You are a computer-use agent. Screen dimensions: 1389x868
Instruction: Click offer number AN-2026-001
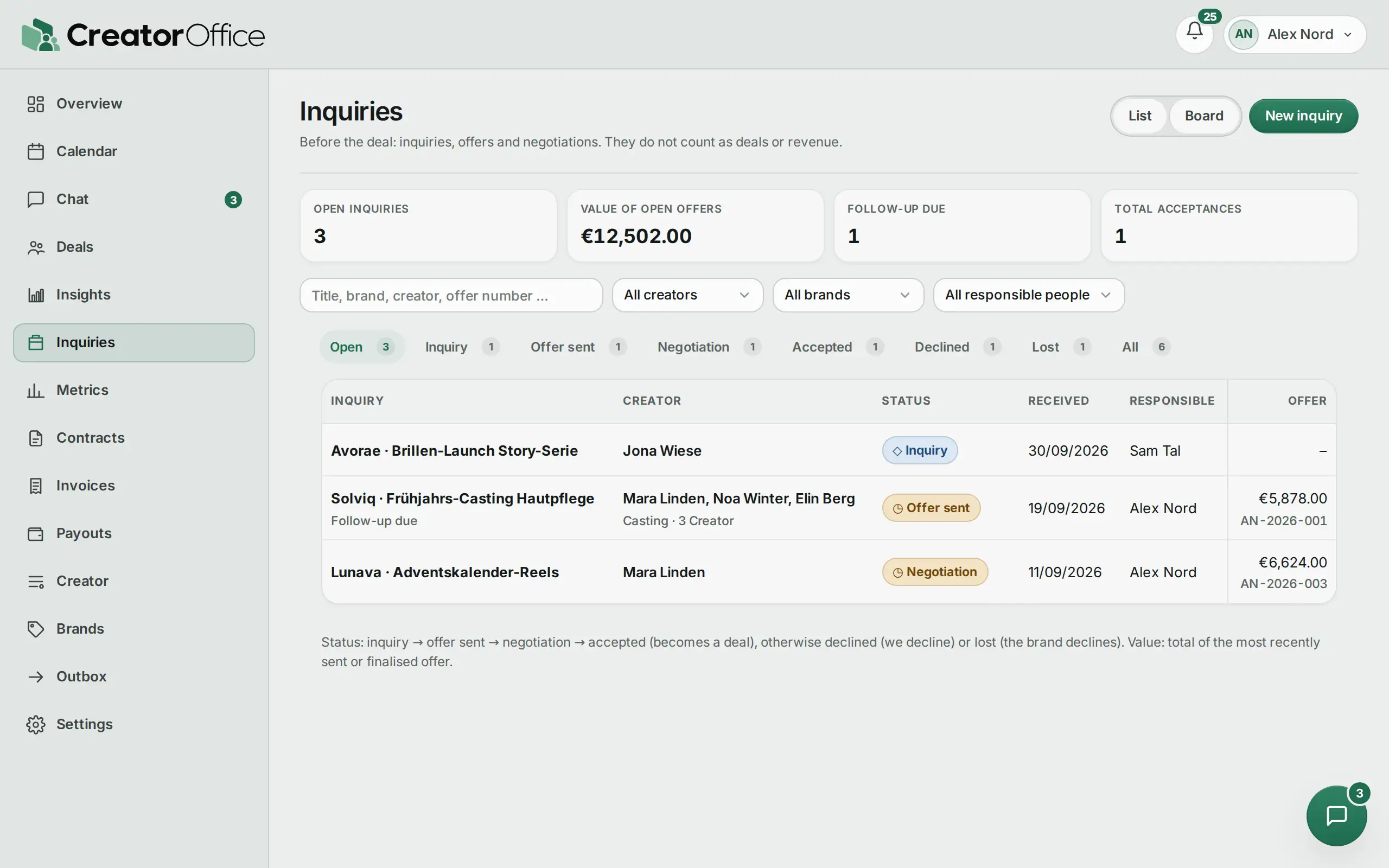[x=1283, y=521]
